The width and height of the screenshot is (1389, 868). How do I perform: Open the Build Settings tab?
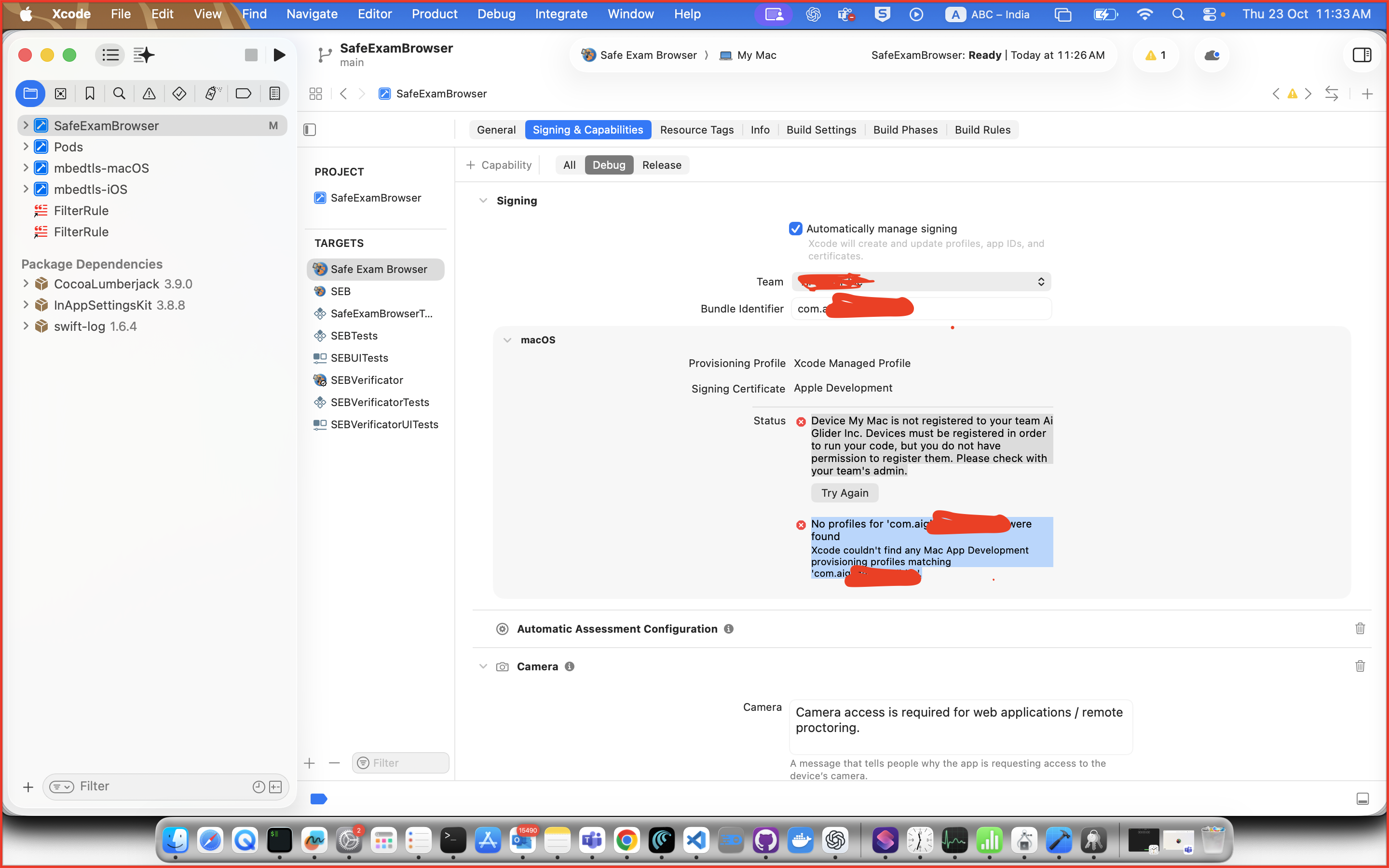tap(821, 130)
